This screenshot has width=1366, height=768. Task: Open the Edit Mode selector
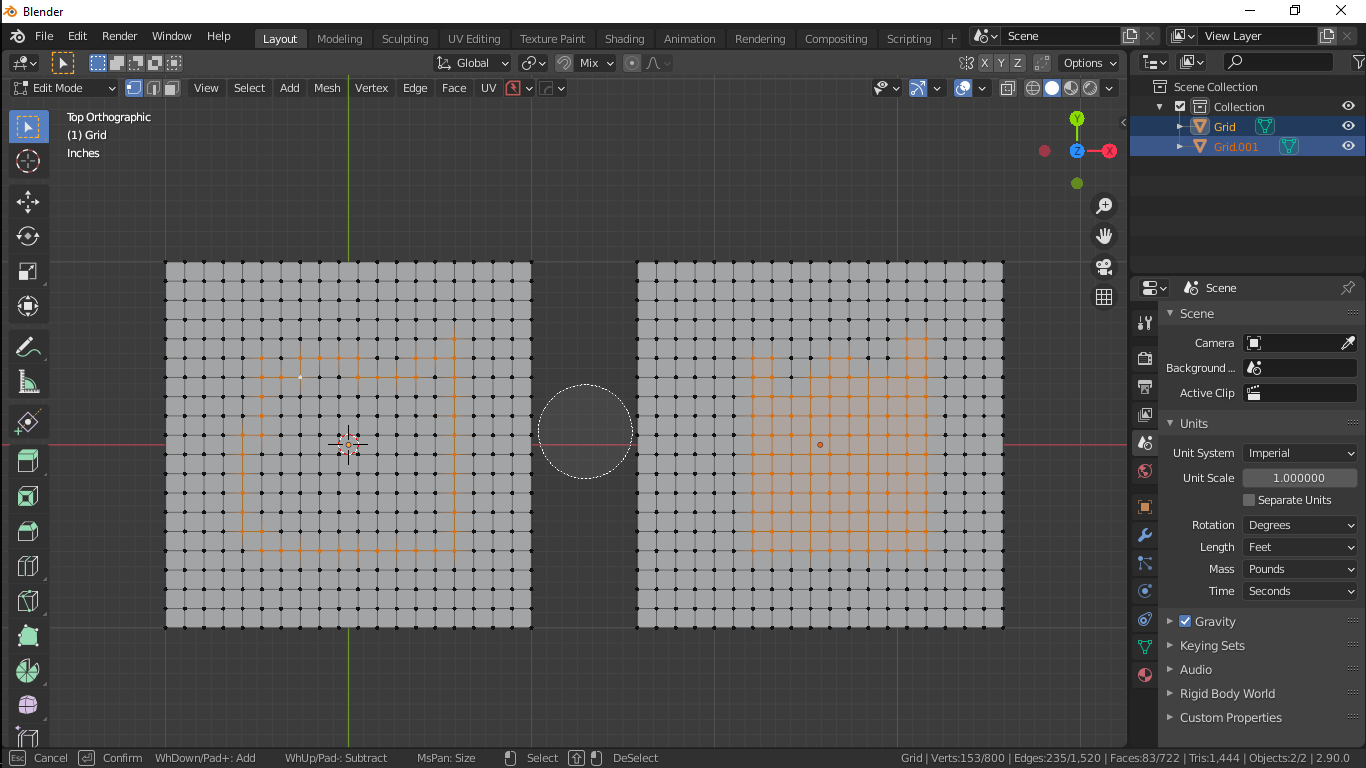coord(64,88)
